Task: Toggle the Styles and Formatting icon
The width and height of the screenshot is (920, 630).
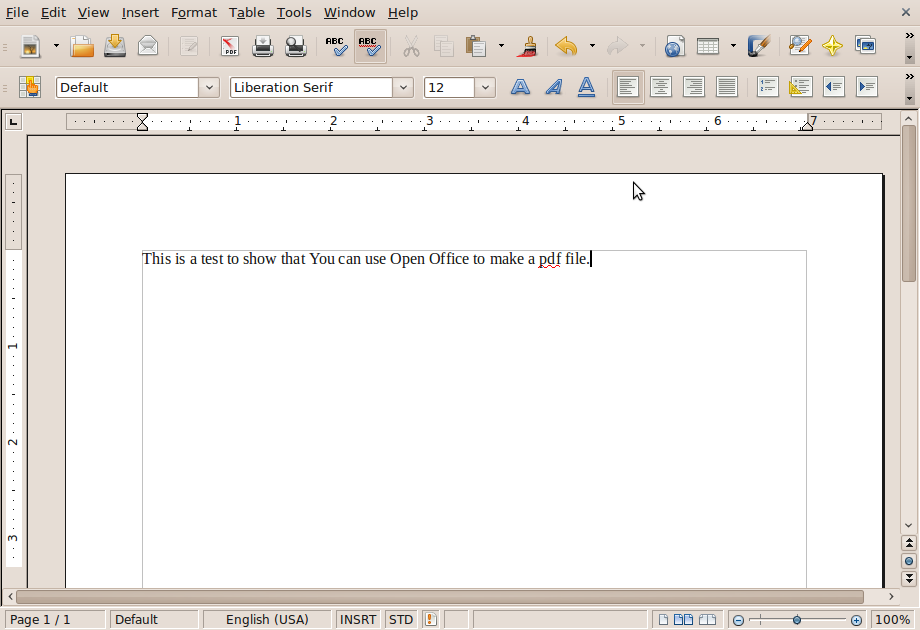Action: [x=30, y=87]
